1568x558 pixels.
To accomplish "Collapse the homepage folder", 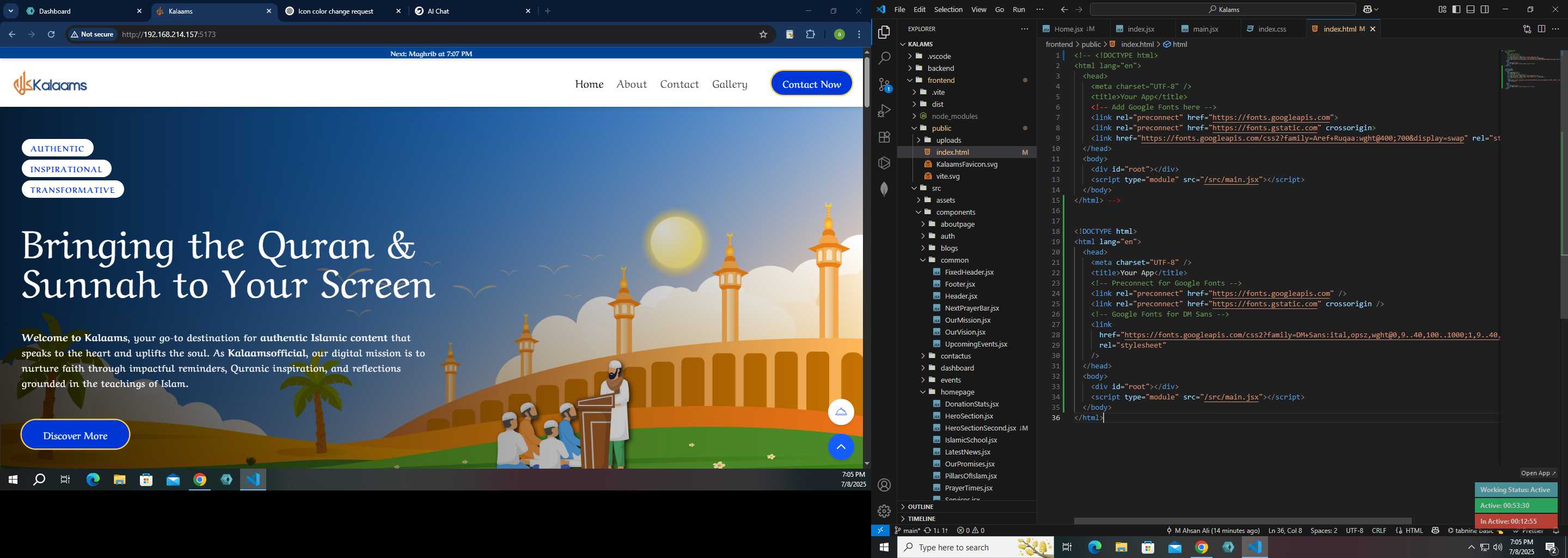I will tap(966, 392).
